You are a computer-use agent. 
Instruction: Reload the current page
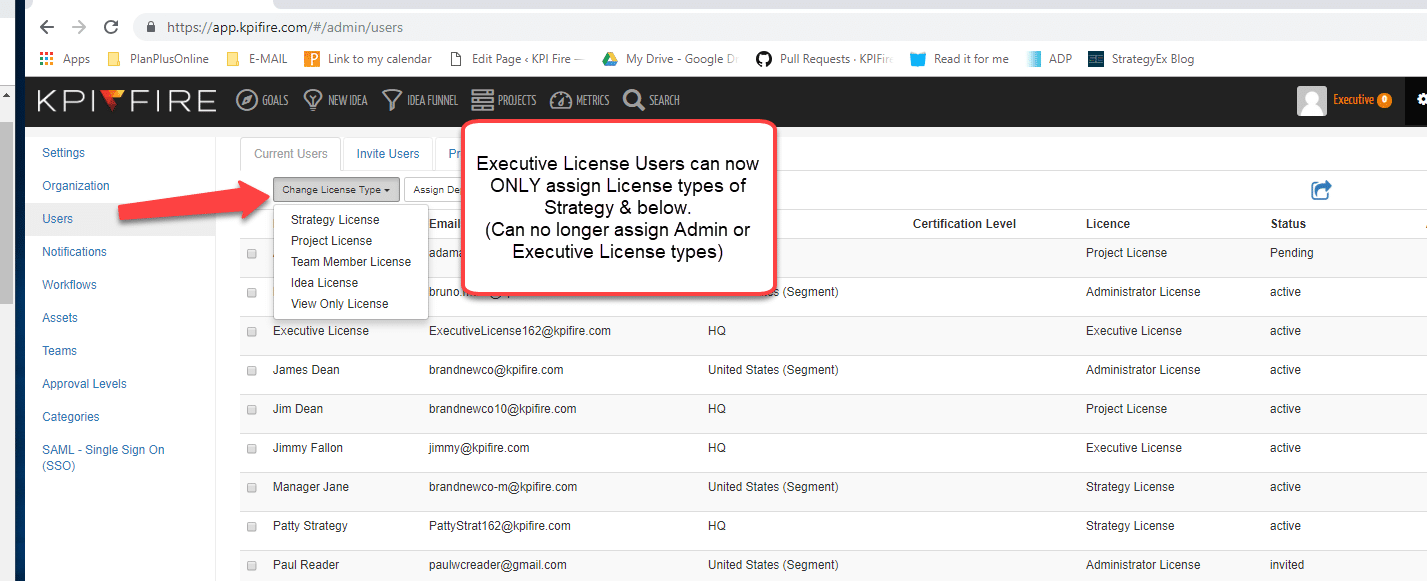pos(111,27)
